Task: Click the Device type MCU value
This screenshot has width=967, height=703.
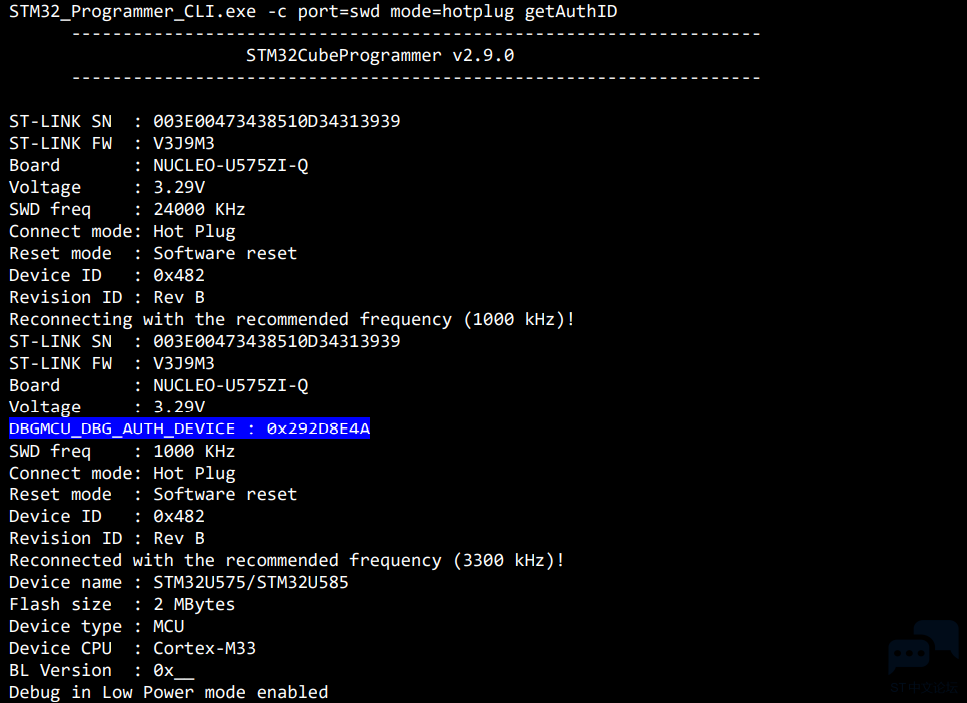Action: (x=168, y=626)
